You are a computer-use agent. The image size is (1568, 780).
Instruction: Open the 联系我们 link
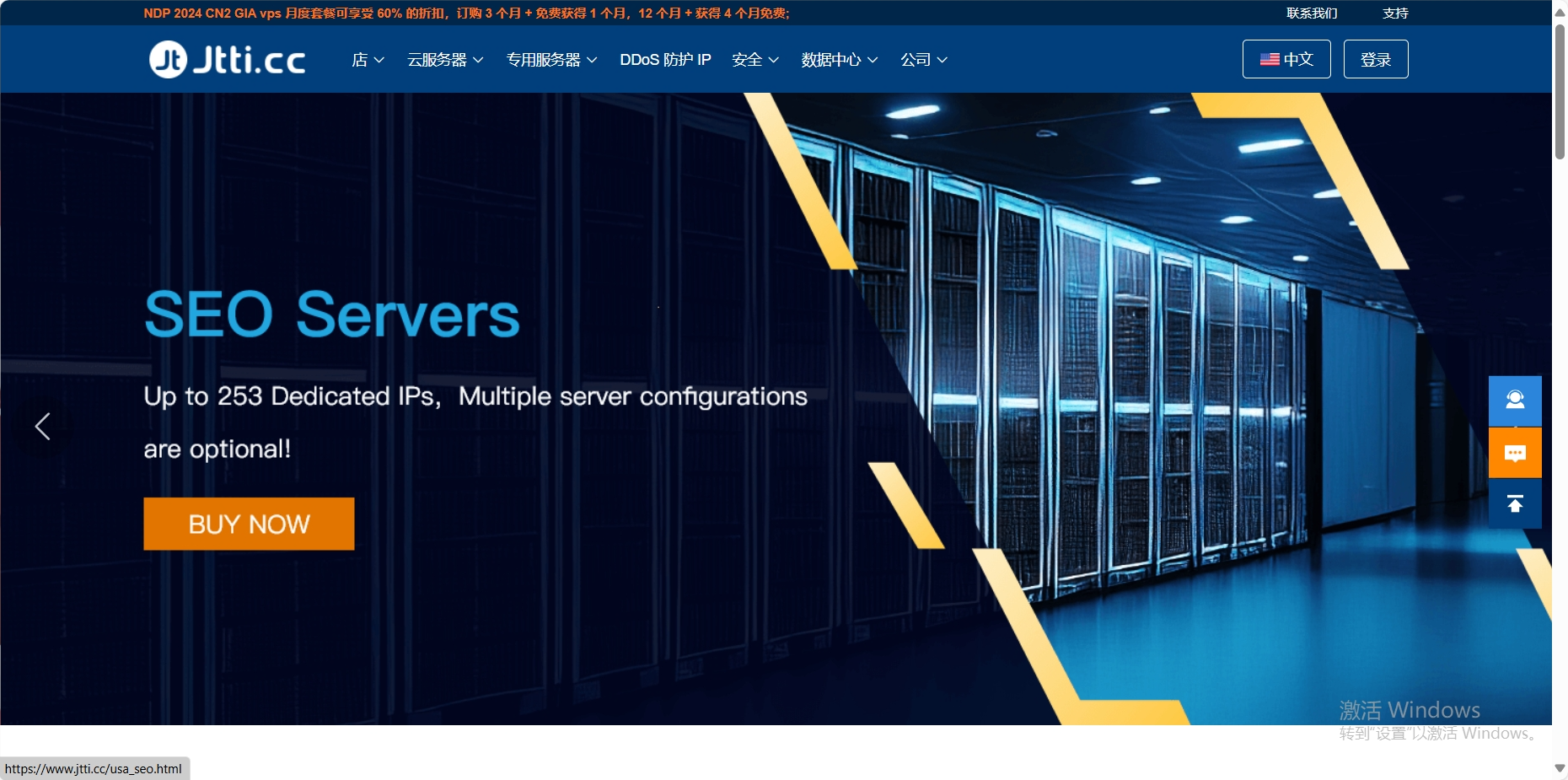[x=1311, y=13]
